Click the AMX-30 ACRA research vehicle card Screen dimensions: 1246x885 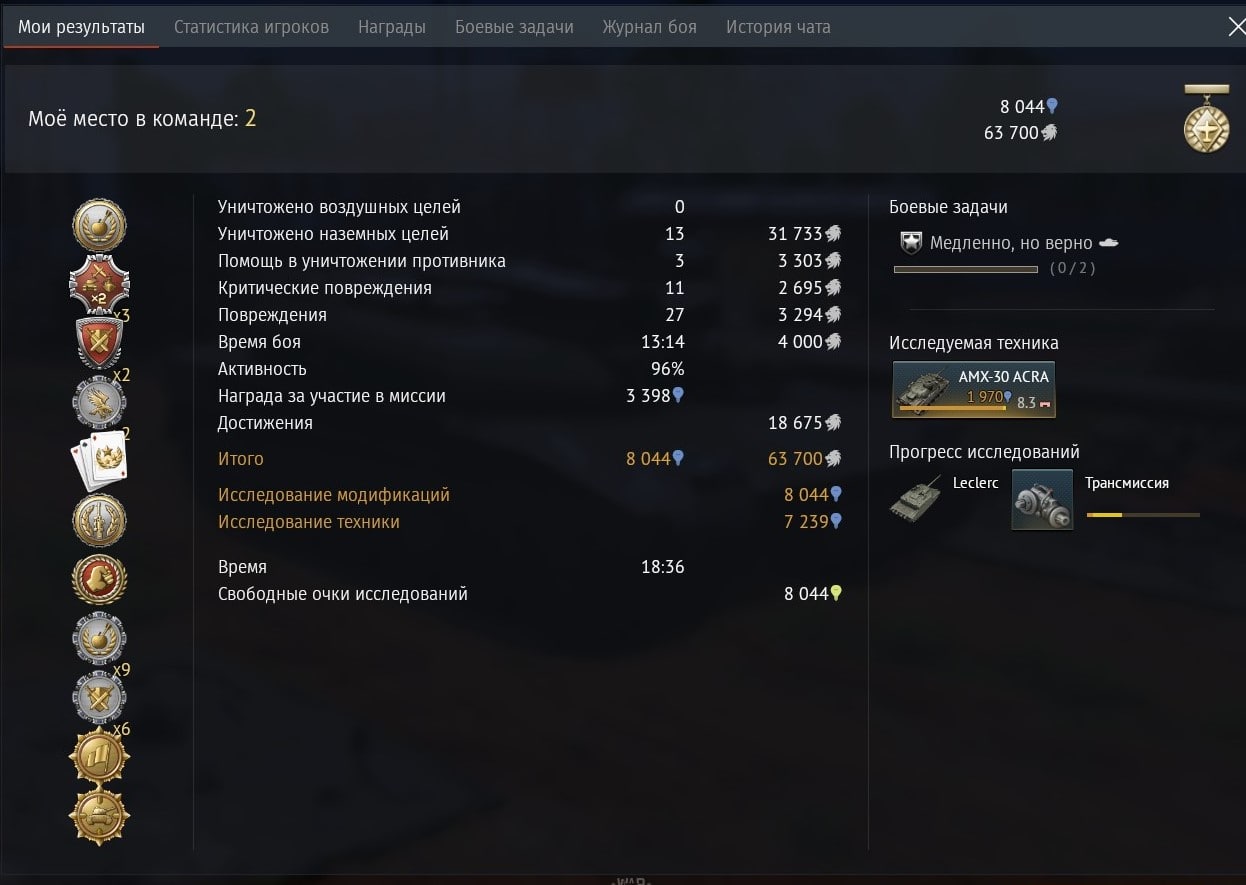click(x=973, y=389)
